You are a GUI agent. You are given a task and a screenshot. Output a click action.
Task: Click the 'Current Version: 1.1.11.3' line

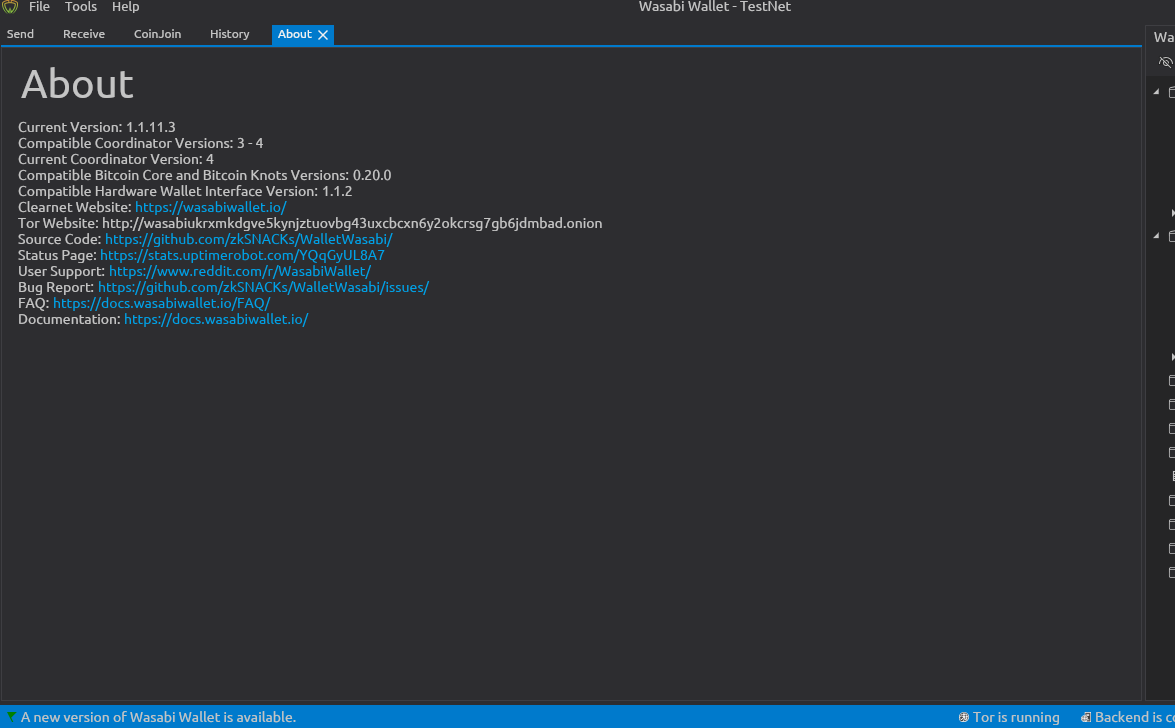click(x=97, y=127)
